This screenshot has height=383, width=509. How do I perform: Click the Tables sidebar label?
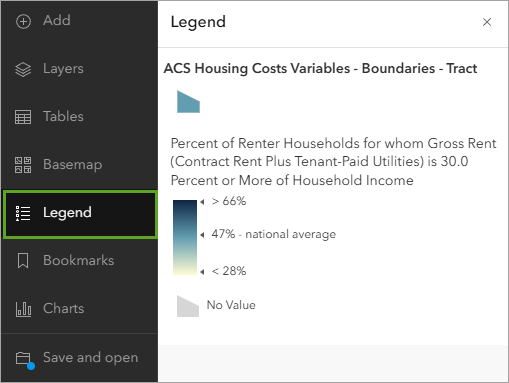(x=63, y=117)
